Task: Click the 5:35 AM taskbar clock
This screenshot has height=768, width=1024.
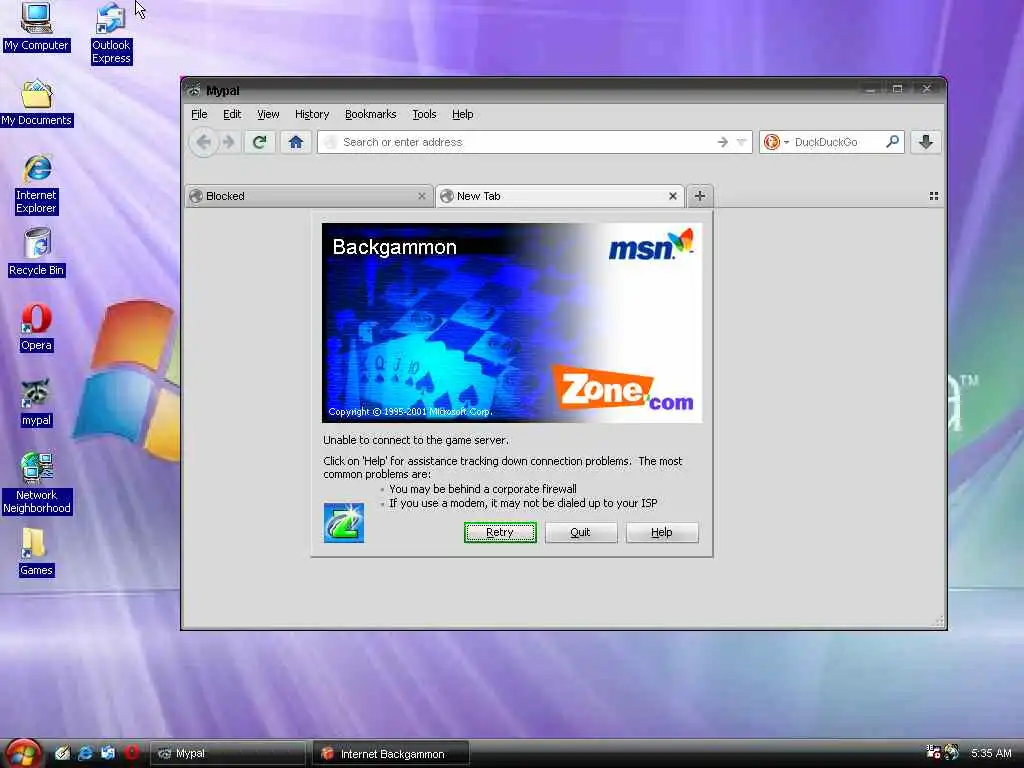Action: point(991,753)
